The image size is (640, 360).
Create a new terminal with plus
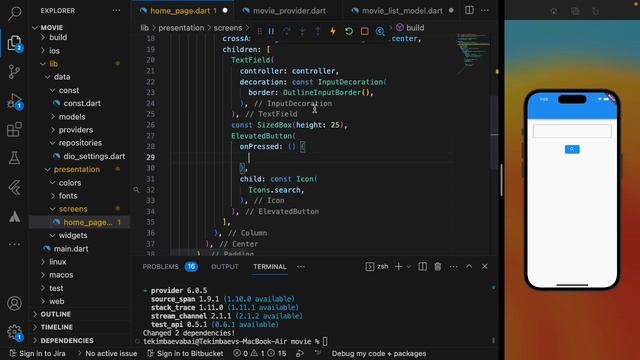click(398, 267)
